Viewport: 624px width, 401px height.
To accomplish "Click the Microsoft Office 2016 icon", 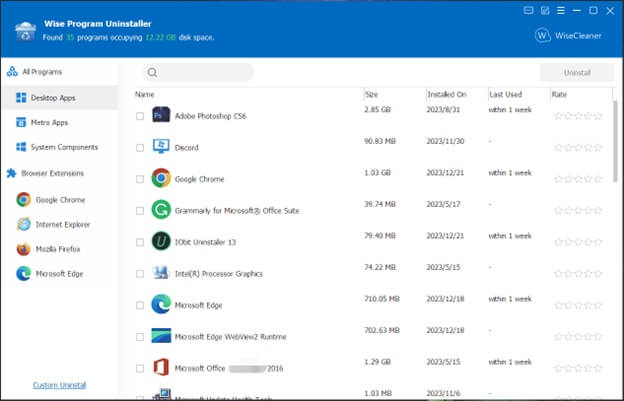I will click(x=161, y=367).
